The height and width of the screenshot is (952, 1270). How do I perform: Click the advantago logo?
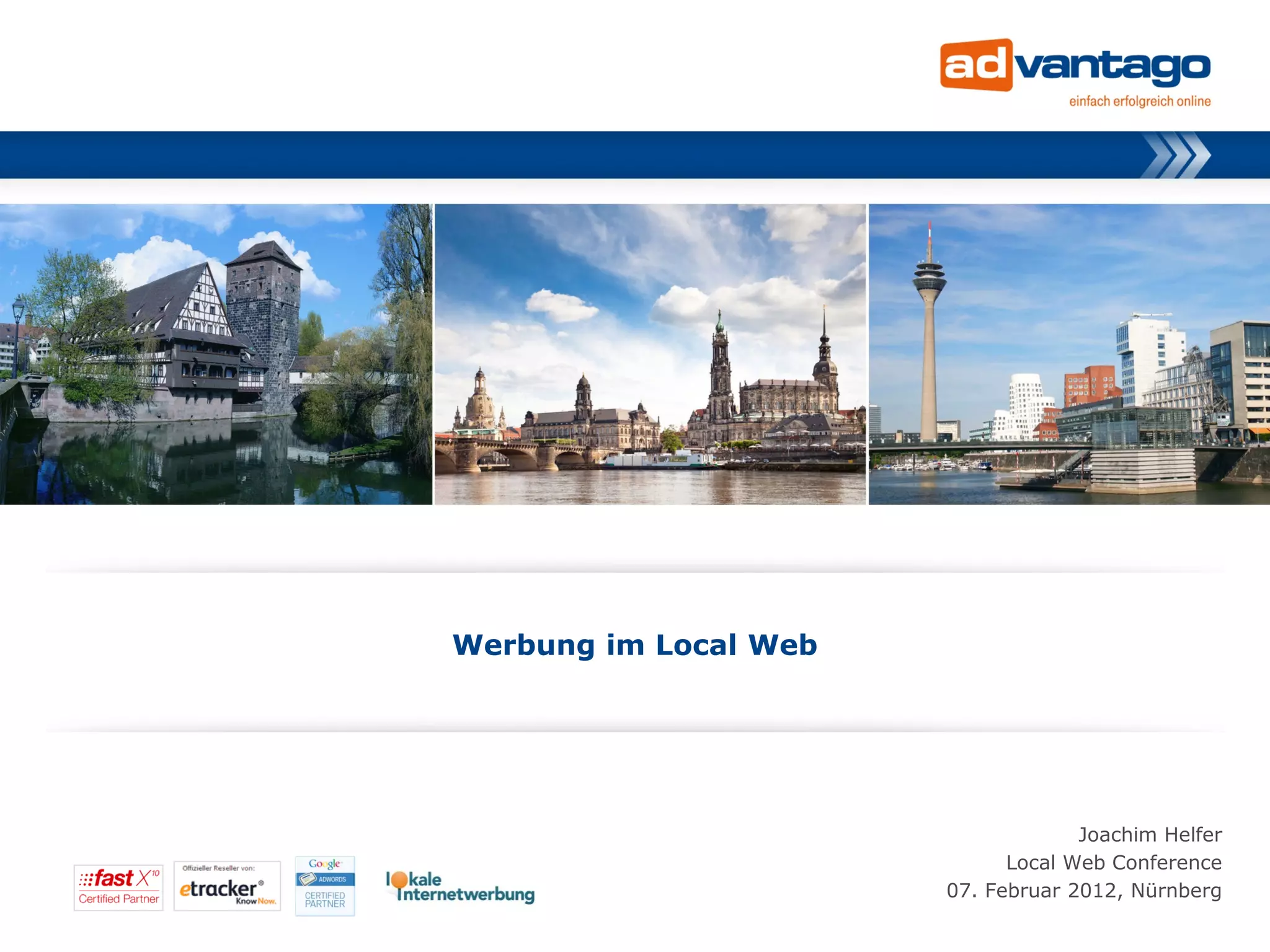click(x=1075, y=67)
